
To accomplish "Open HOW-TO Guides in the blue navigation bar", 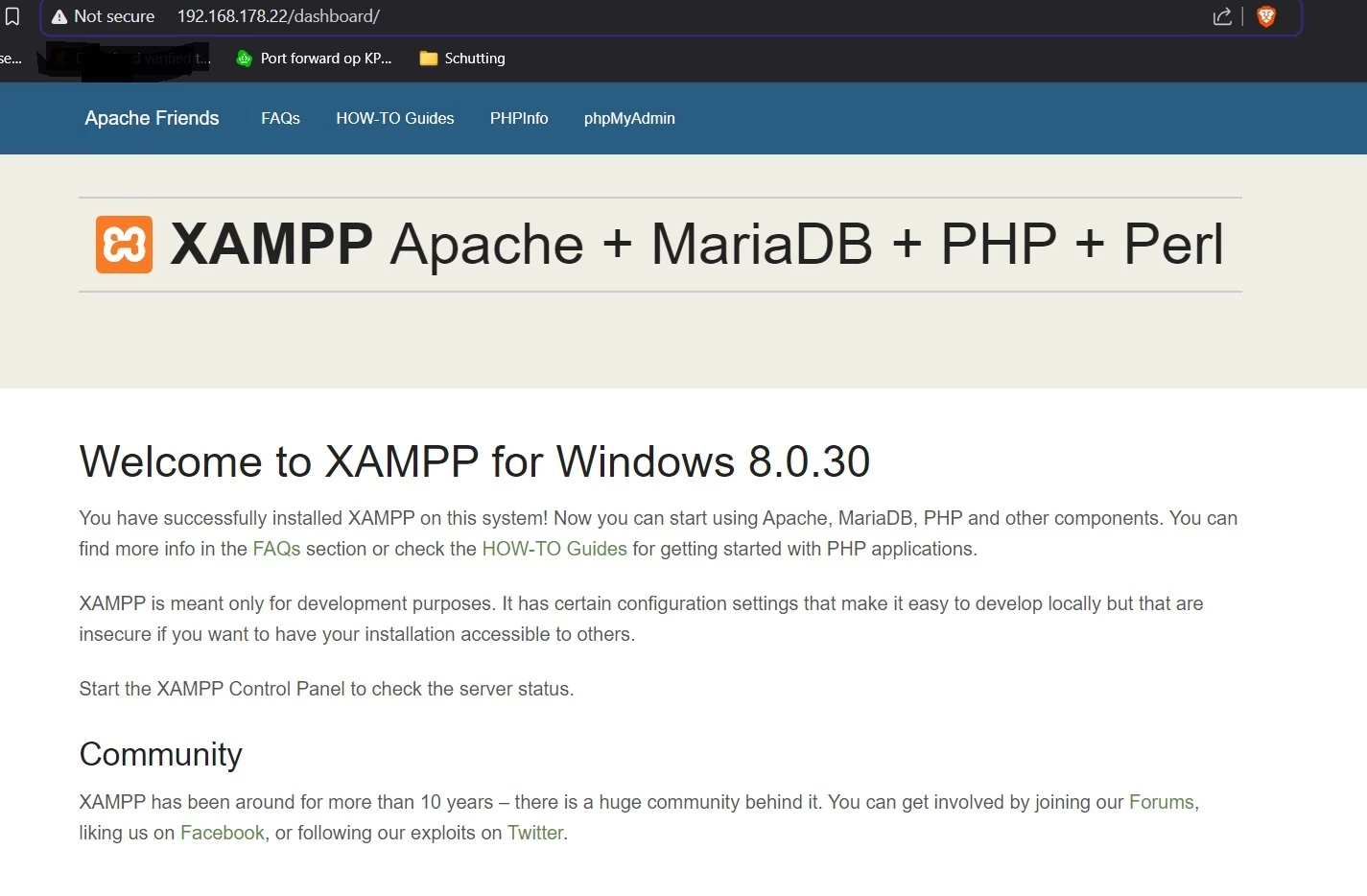I will 395,118.
